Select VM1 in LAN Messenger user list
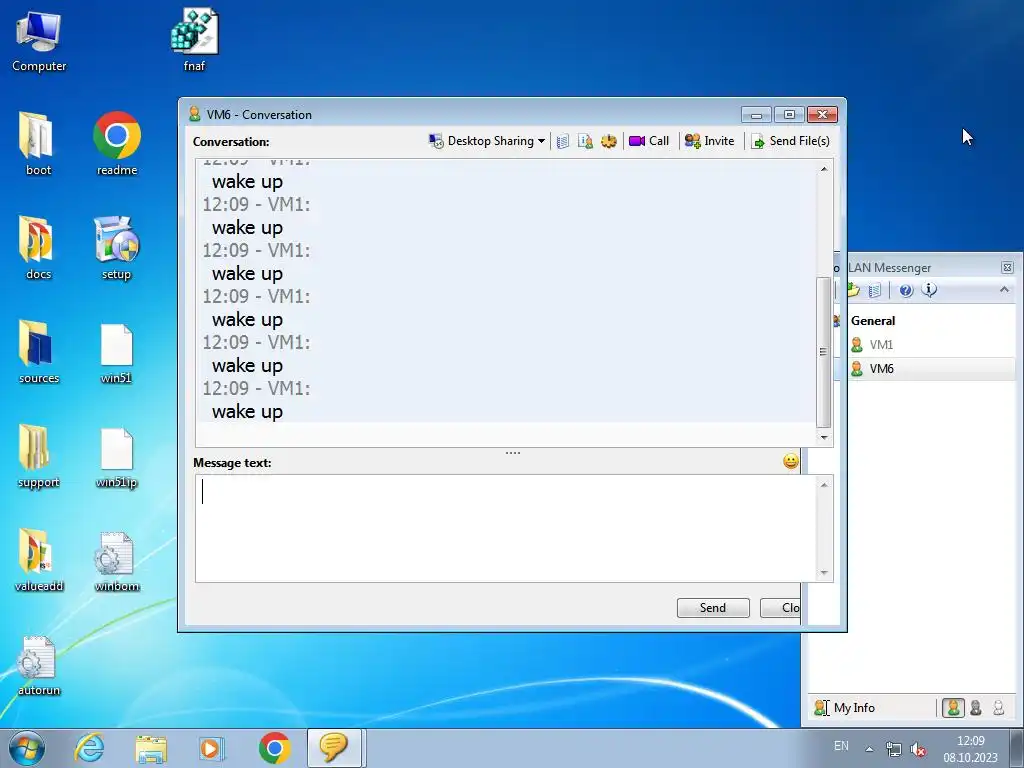Screen dimensions: 1024x768 881,345
